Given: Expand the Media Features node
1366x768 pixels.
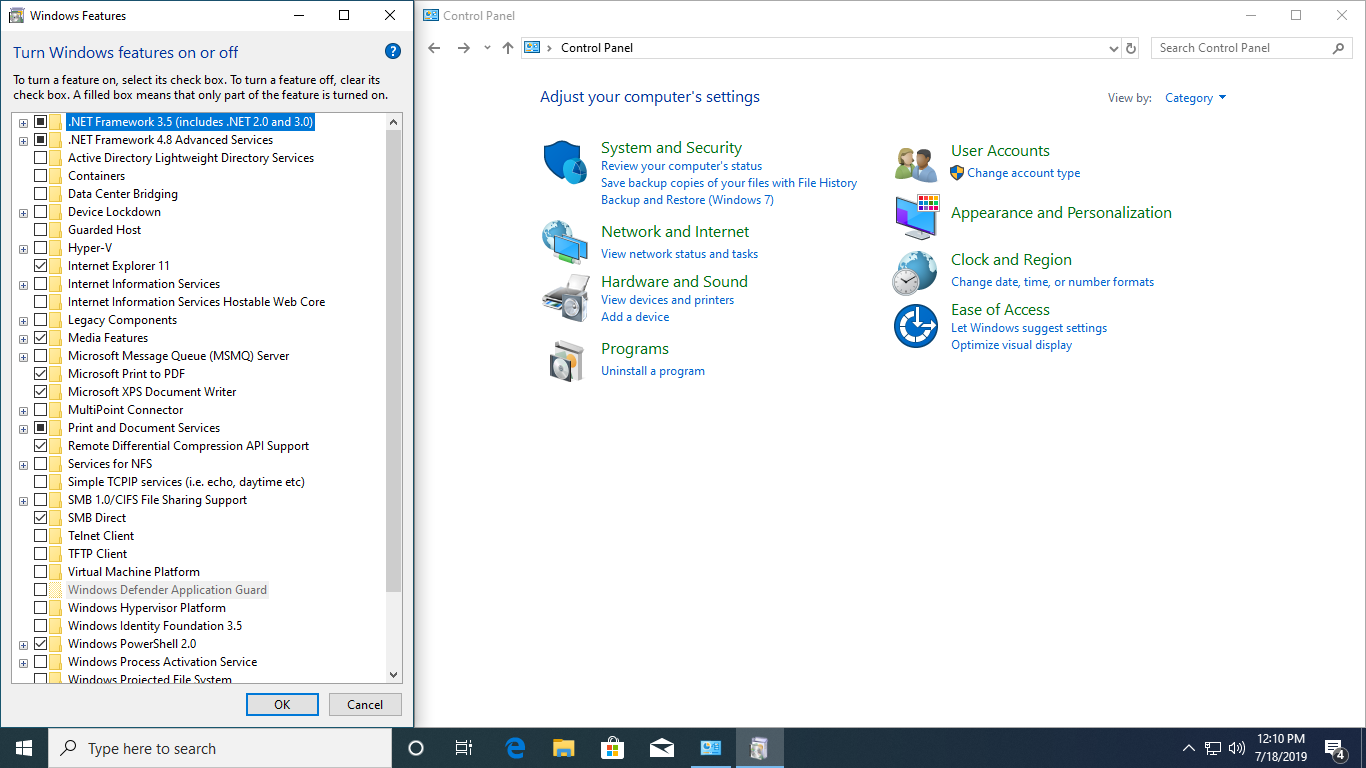Looking at the screenshot, I should pos(23,338).
